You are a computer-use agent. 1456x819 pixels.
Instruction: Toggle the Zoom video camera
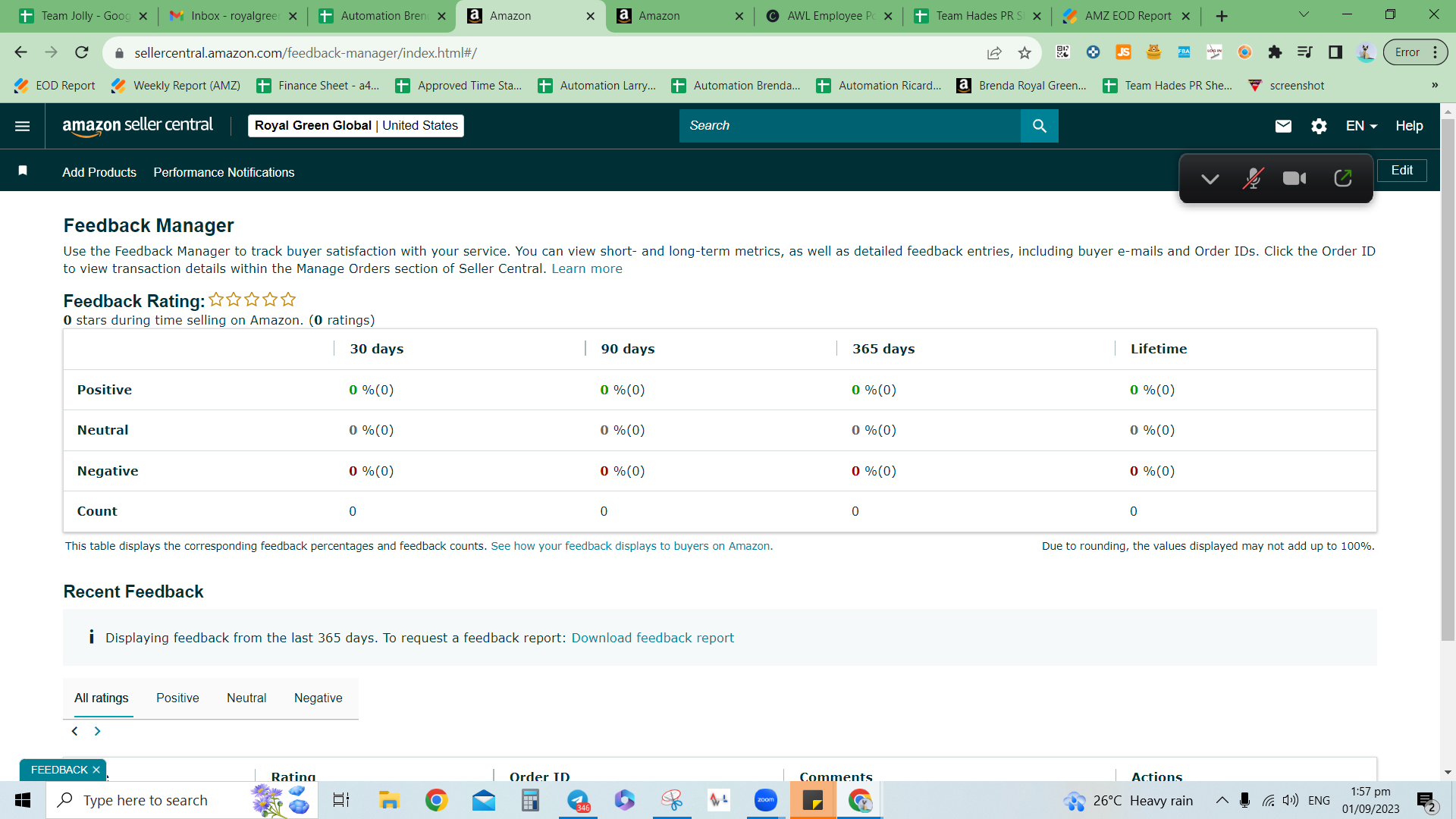tap(1294, 178)
